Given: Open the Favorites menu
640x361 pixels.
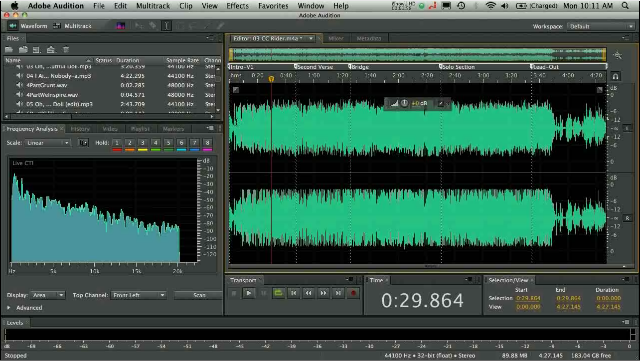Looking at the screenshot, I should click(x=273, y=6).
